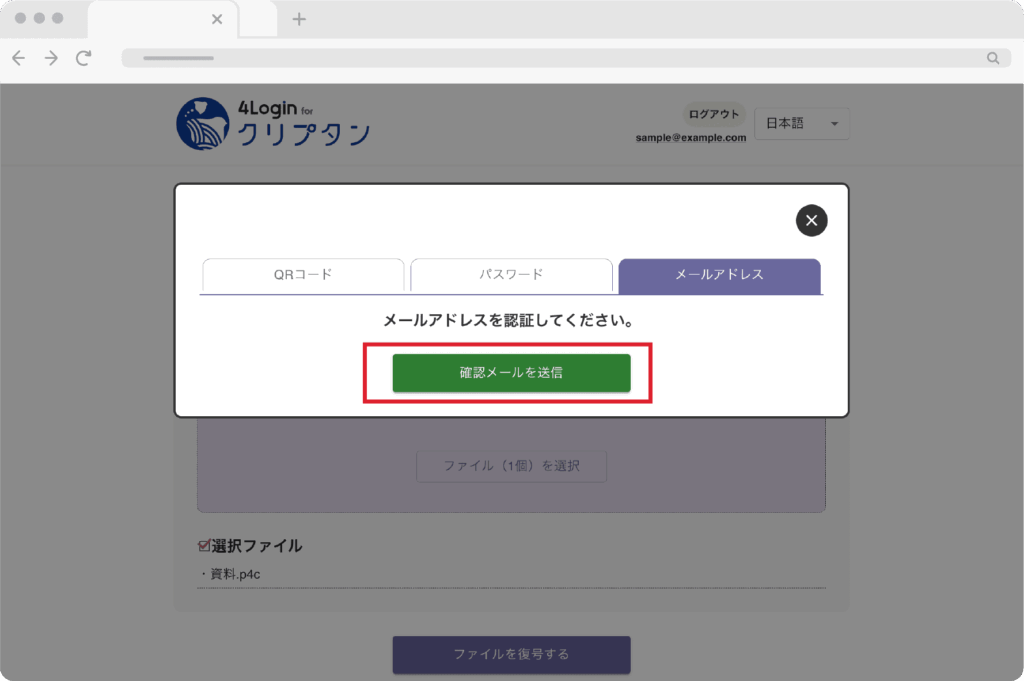Screen dimensions: 1024x681
Task: Click the browser forward arrow
Action: pos(51,58)
